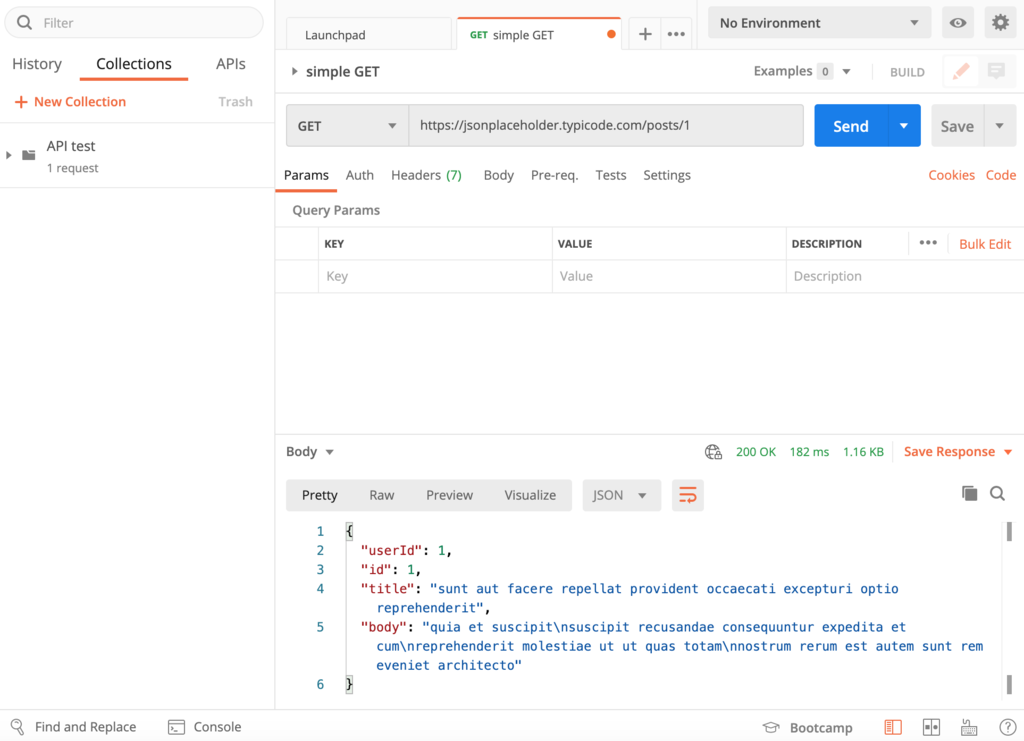Open No Environment dropdown
This screenshot has height=741, width=1024.
820,23
